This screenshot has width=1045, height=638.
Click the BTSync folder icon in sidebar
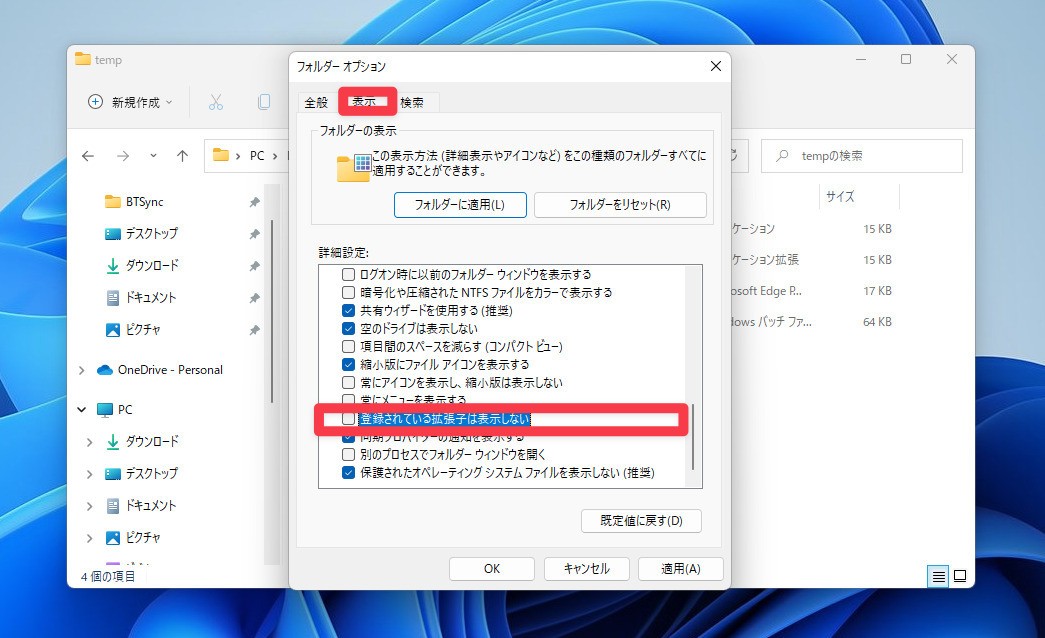(x=113, y=201)
